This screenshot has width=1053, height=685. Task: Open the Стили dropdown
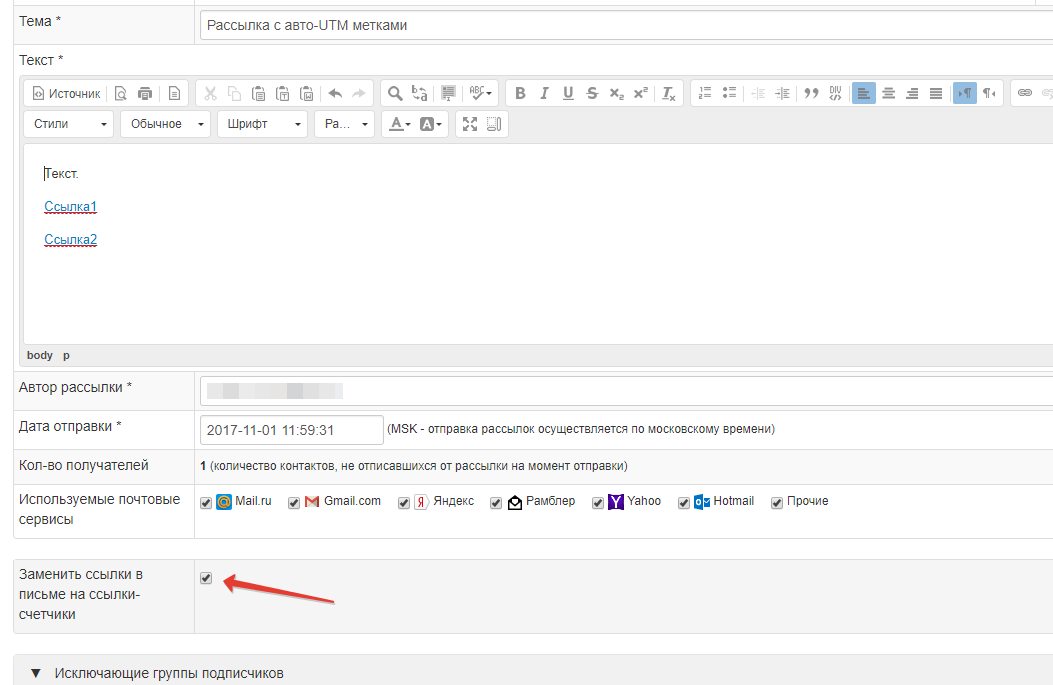tap(68, 124)
